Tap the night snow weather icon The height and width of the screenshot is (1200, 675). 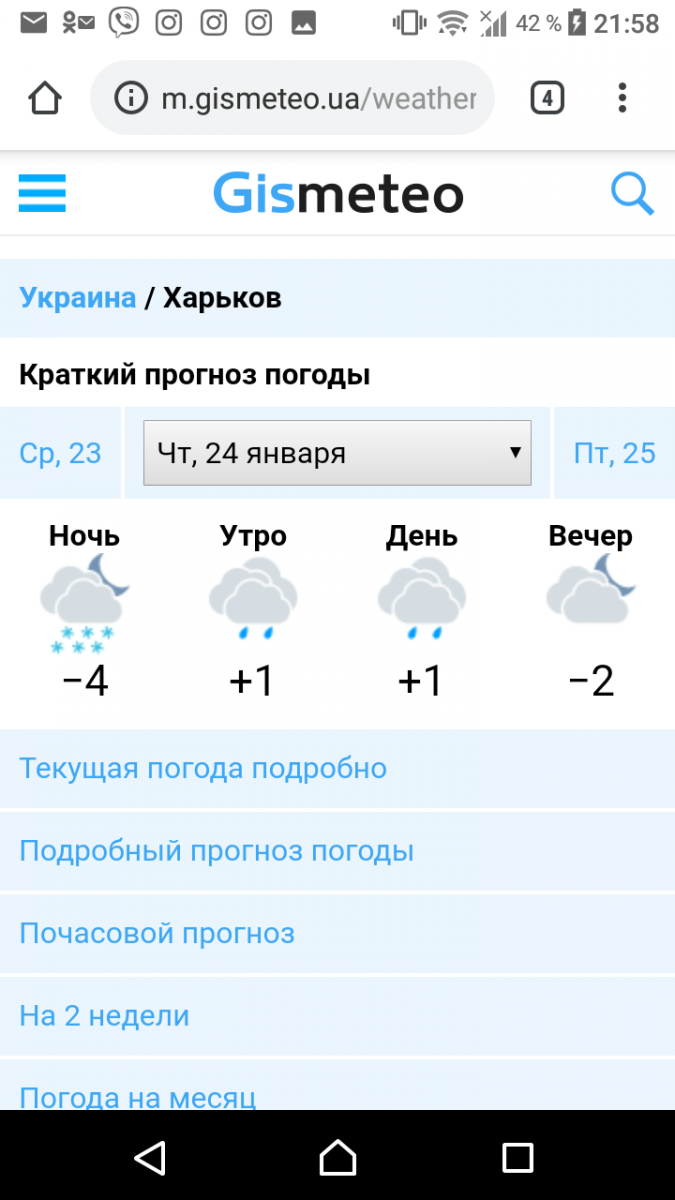pos(84,604)
